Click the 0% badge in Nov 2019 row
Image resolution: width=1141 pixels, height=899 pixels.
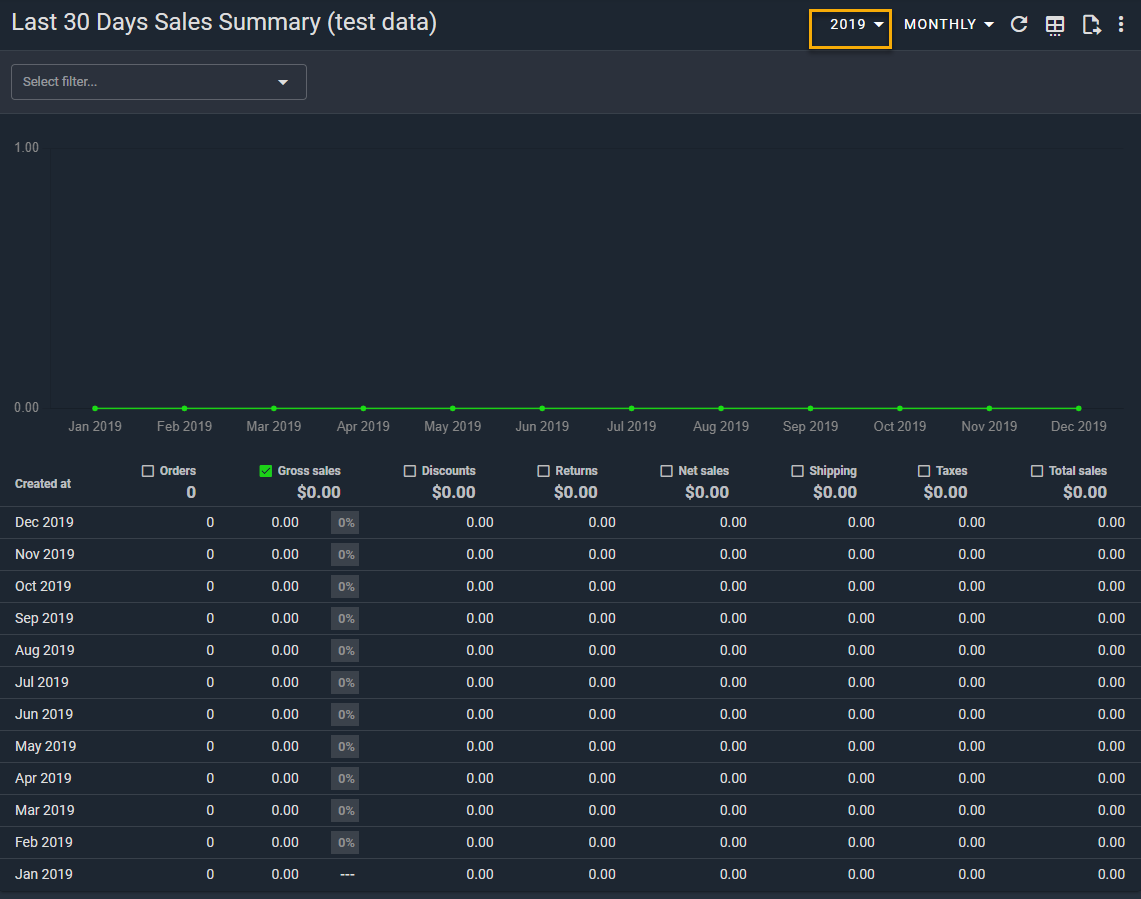click(x=345, y=554)
